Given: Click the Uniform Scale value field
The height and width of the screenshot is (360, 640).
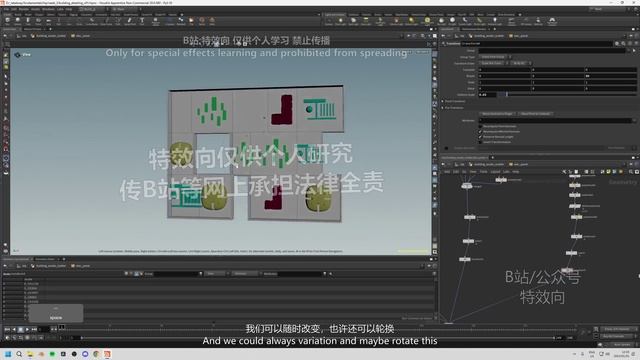Looking at the screenshot, I should click(x=487, y=95).
